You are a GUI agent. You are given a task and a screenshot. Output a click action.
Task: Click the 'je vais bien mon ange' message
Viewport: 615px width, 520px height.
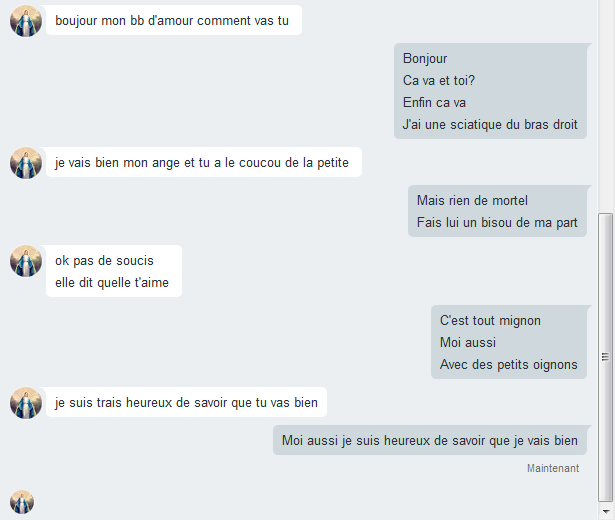(x=204, y=162)
